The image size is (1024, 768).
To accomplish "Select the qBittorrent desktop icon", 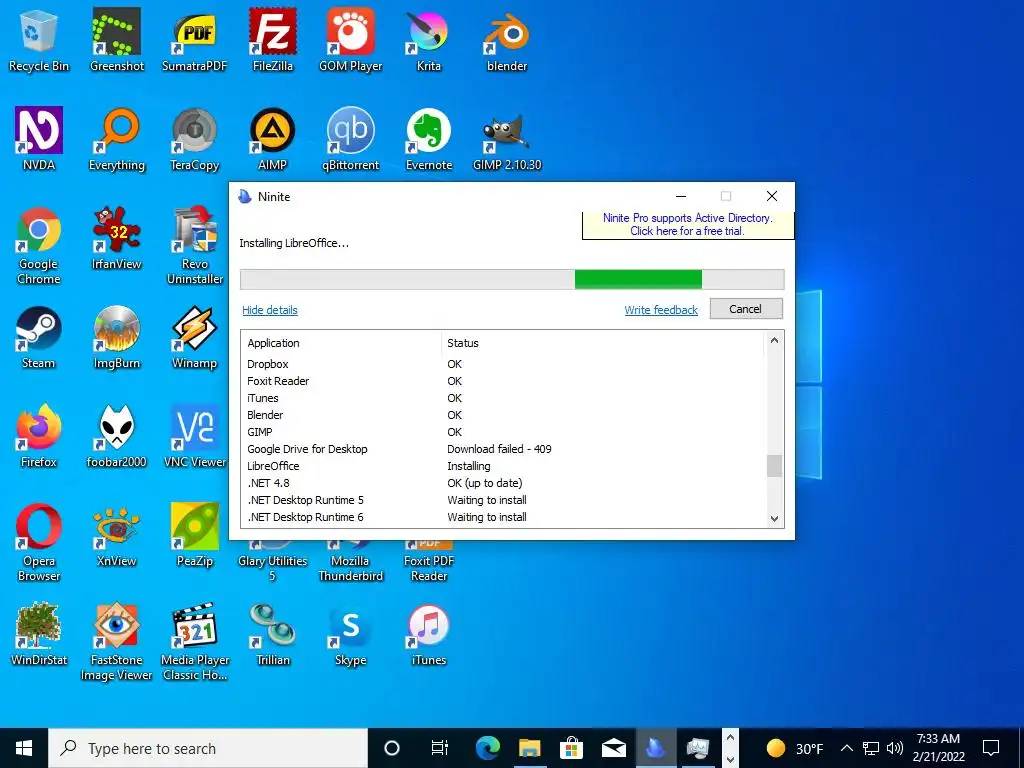I will [x=351, y=139].
